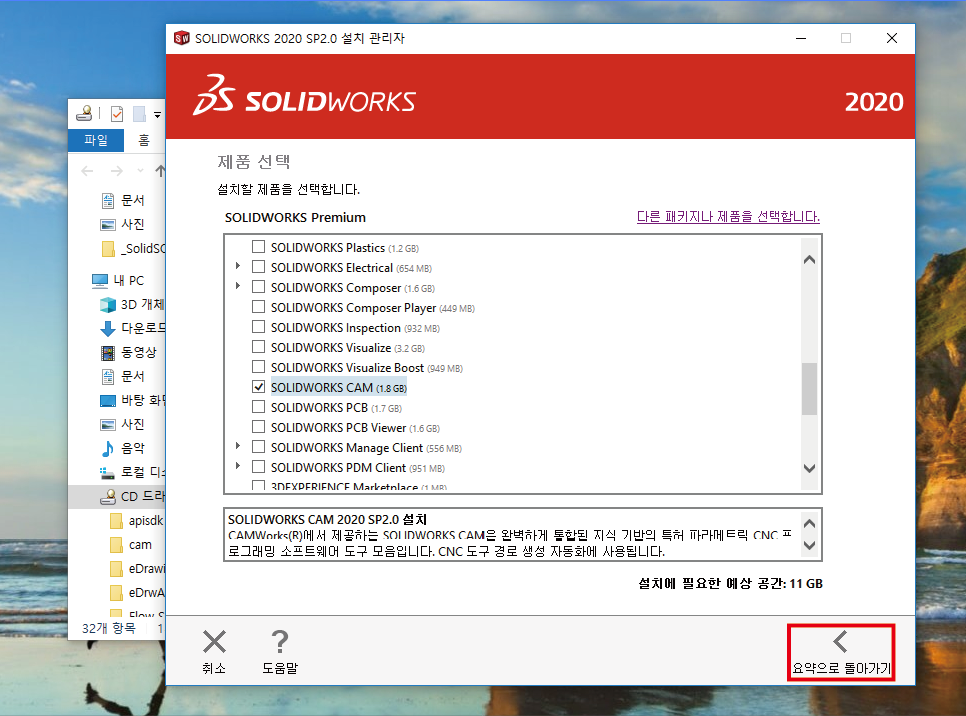Tick SOLIDWORKS Inspection checkbox
The image size is (966, 716).
click(259, 327)
